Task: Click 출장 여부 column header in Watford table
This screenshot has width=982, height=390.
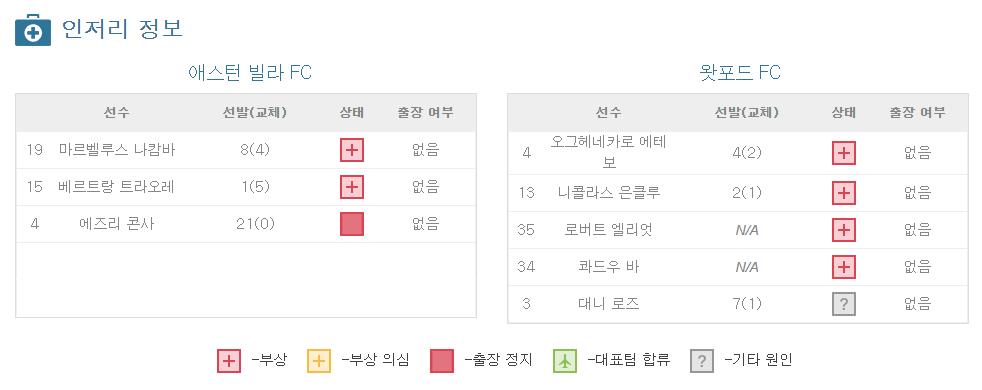Action: pyautogui.click(x=917, y=113)
